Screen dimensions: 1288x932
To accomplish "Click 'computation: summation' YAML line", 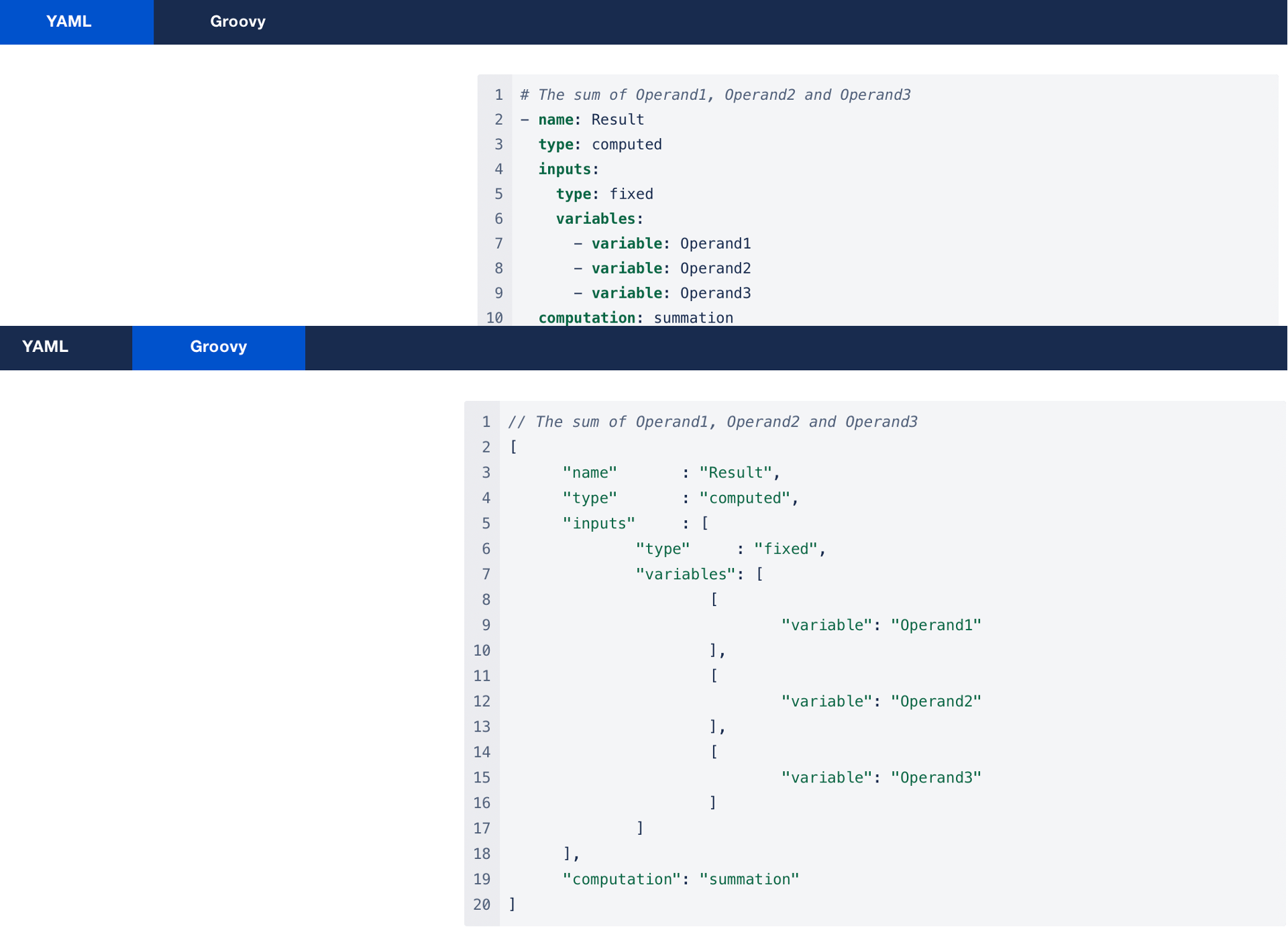I will [x=635, y=318].
